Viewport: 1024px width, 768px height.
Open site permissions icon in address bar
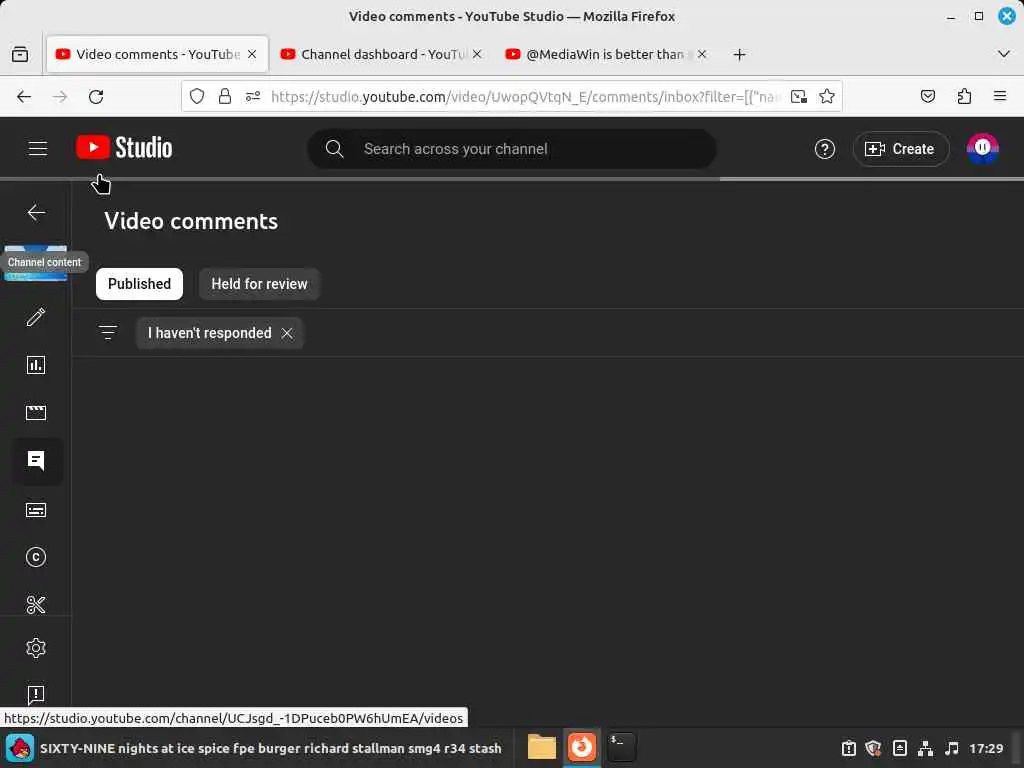[253, 97]
